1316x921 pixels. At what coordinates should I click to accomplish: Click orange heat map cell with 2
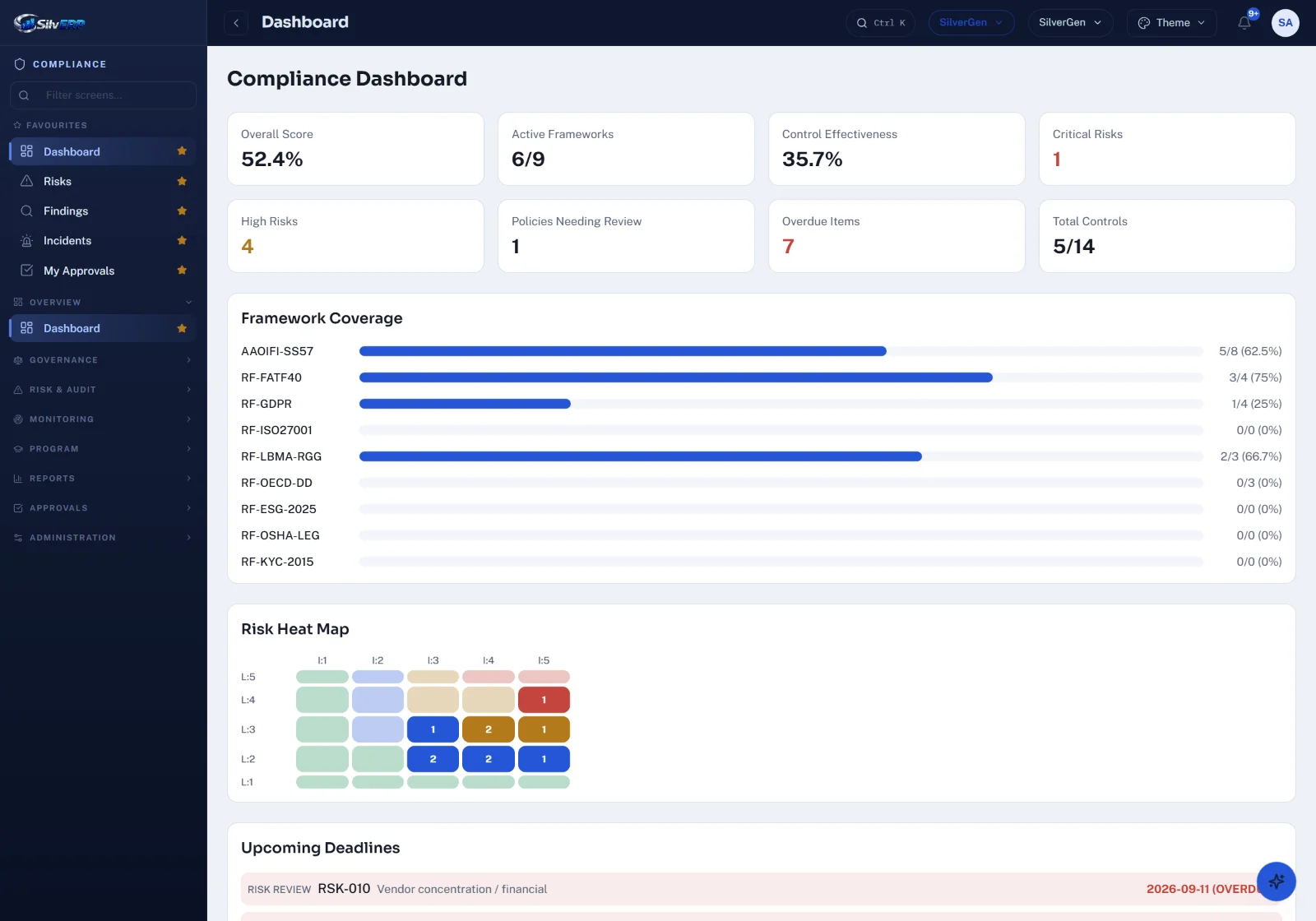point(489,729)
